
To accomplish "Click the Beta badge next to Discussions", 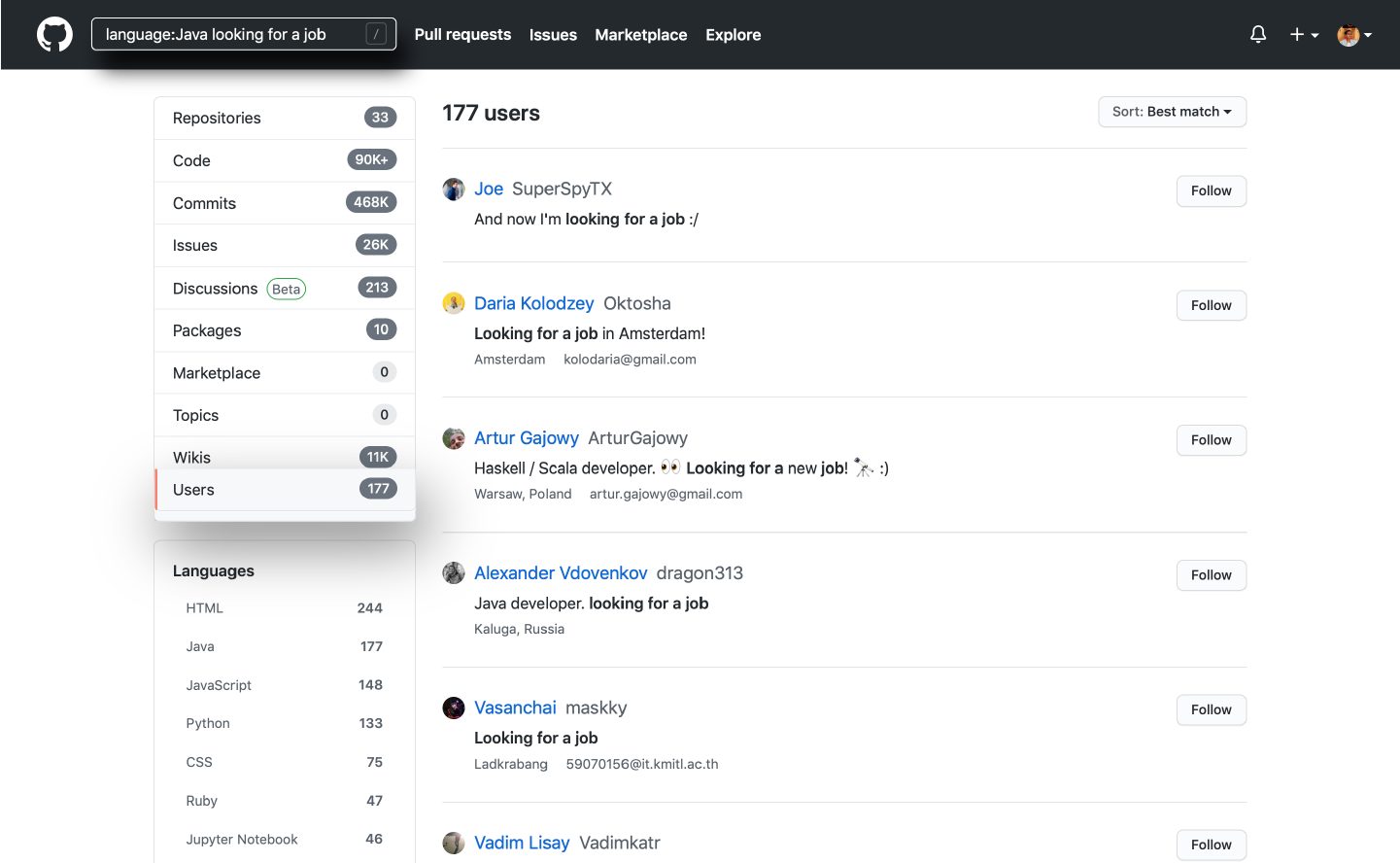I will coord(286,288).
